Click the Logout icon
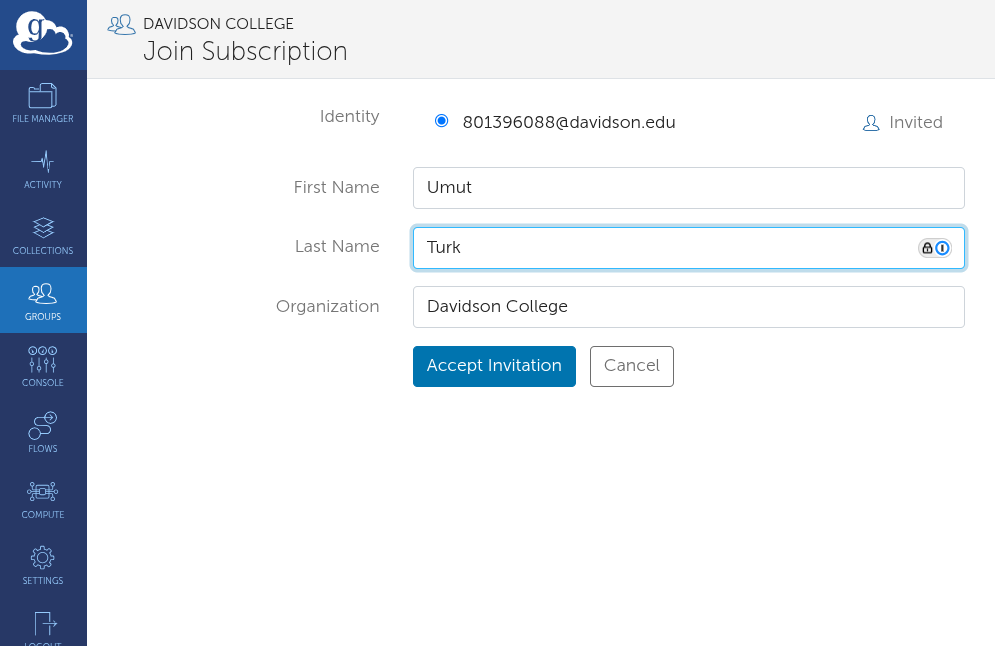Image resolution: width=995 pixels, height=646 pixels. (x=45, y=623)
